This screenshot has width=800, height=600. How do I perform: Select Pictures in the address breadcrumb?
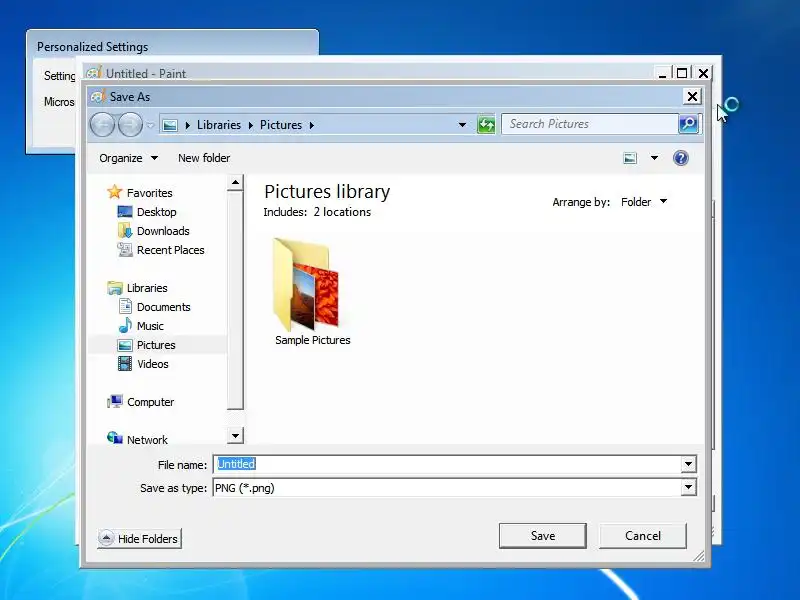click(x=281, y=125)
